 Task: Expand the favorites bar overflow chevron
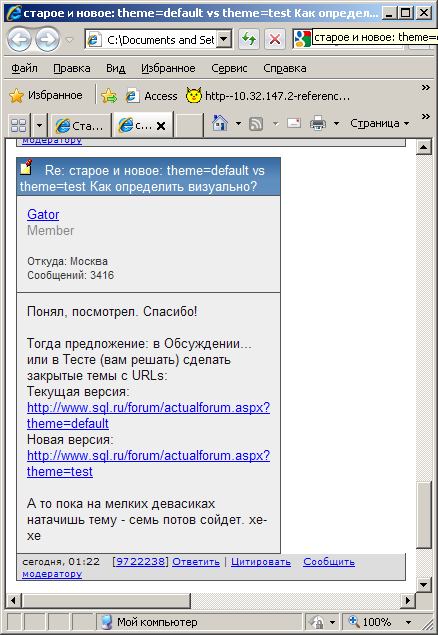coord(425,87)
